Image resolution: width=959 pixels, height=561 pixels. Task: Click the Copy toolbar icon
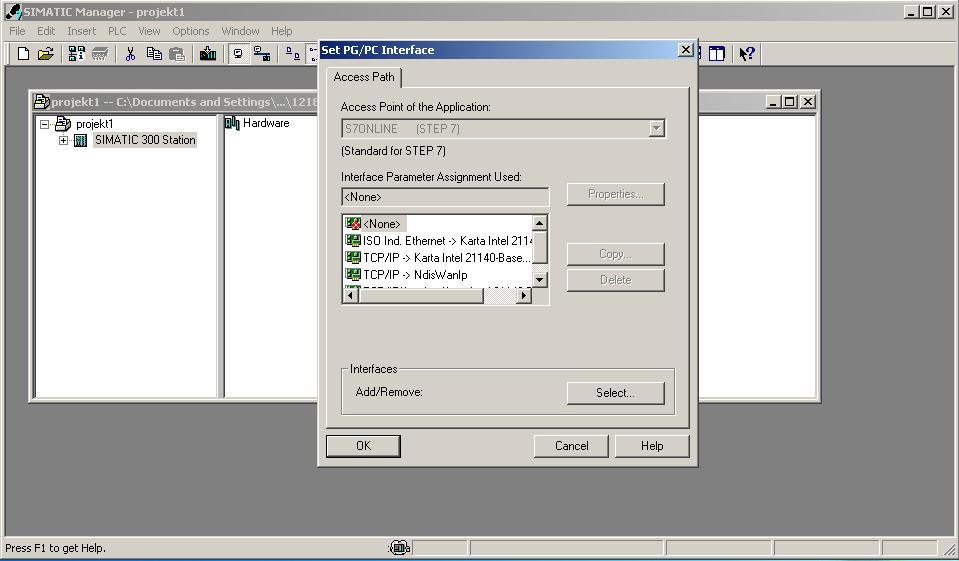coord(154,54)
